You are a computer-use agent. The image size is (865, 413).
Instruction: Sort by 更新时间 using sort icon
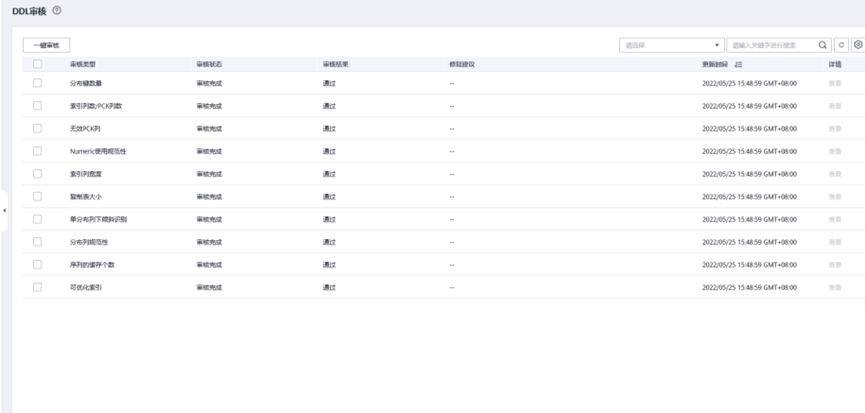pos(739,65)
